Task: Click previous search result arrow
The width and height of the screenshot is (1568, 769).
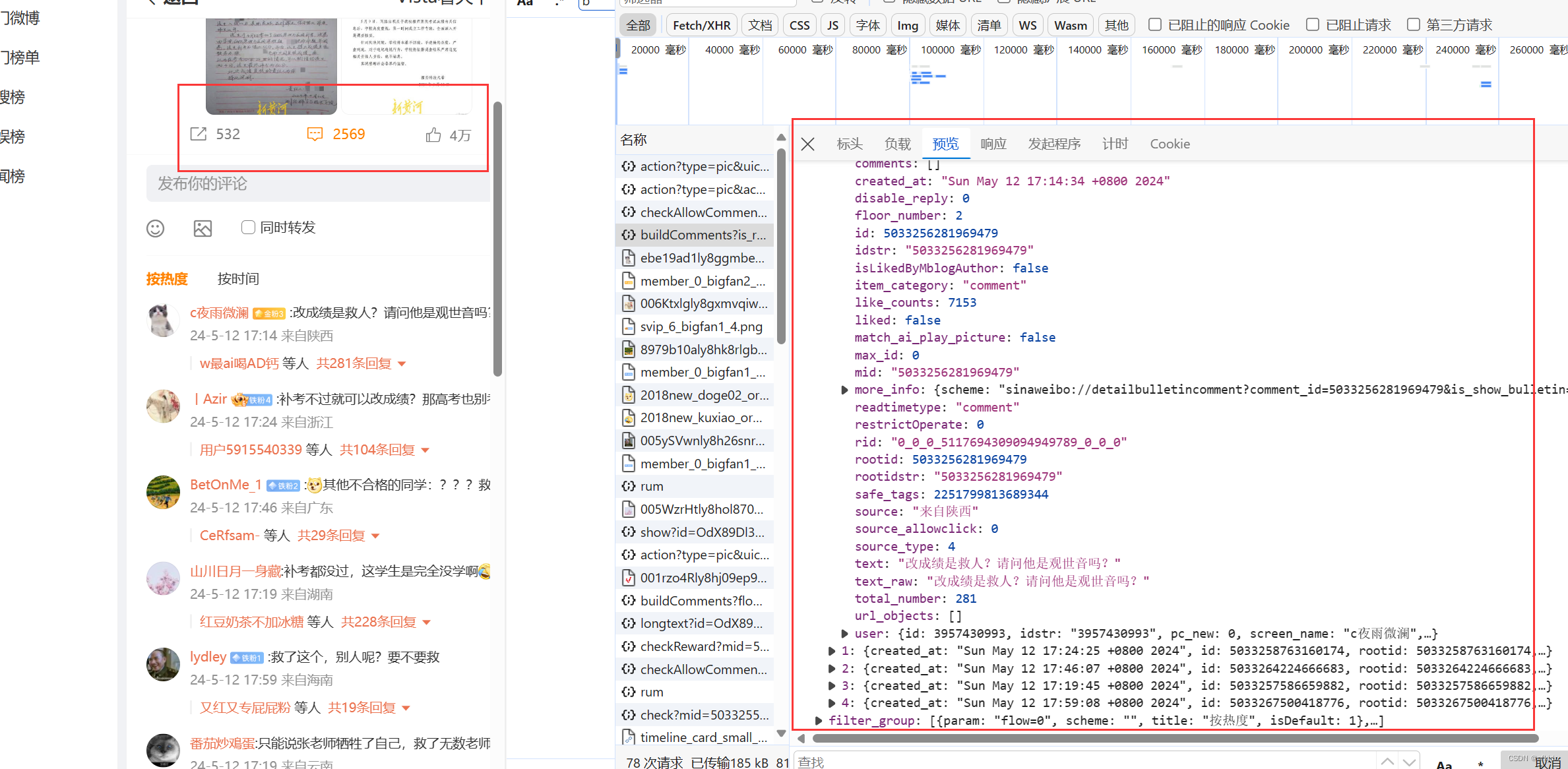Action: click(x=1387, y=762)
